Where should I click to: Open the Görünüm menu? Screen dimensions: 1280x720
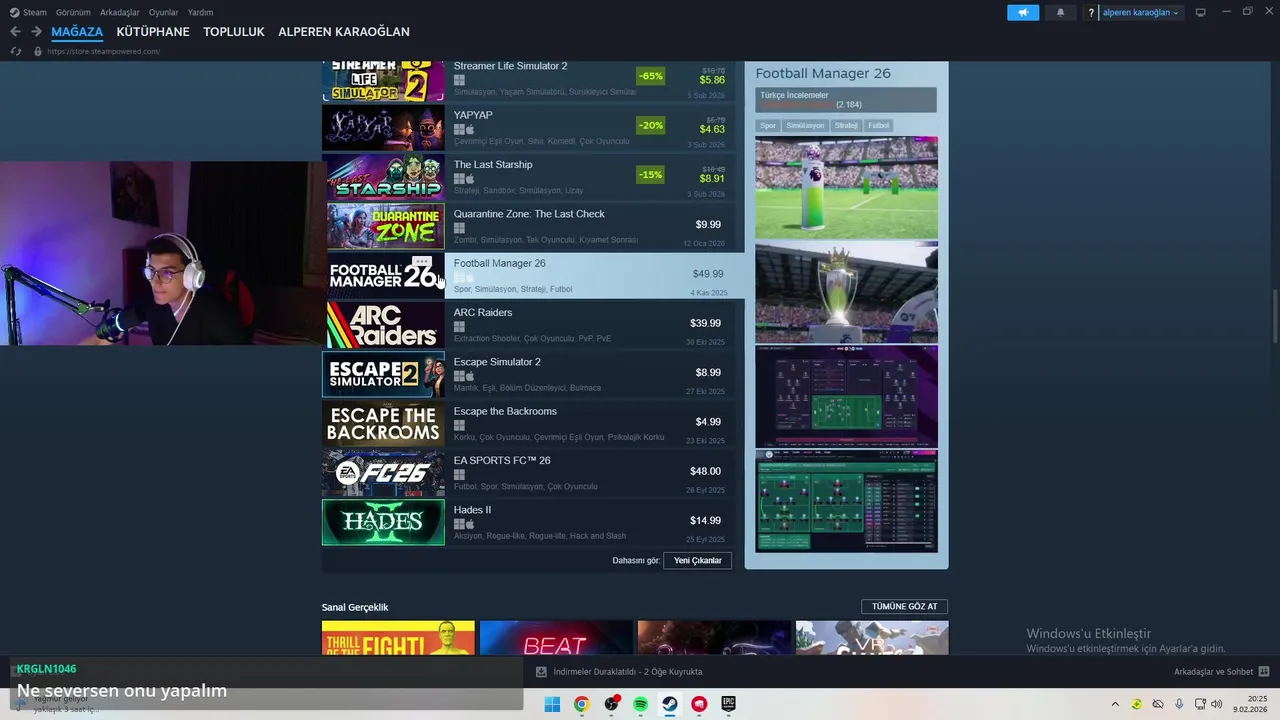point(73,12)
